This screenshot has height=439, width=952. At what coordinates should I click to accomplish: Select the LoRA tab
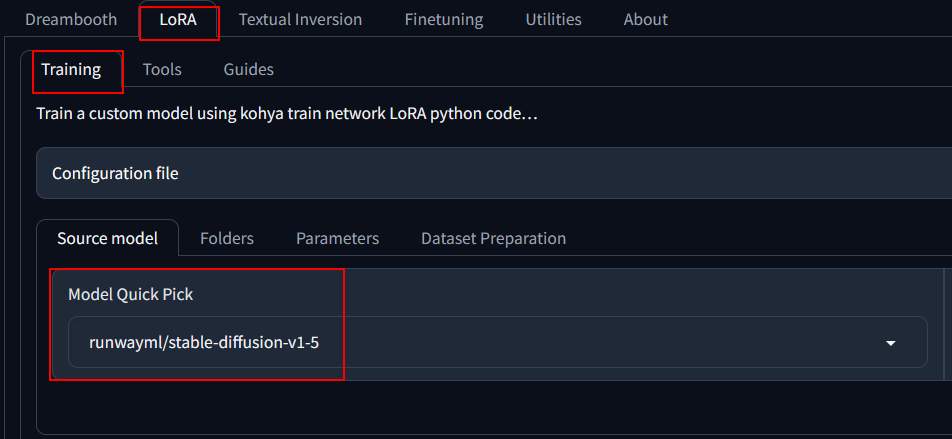click(x=178, y=19)
